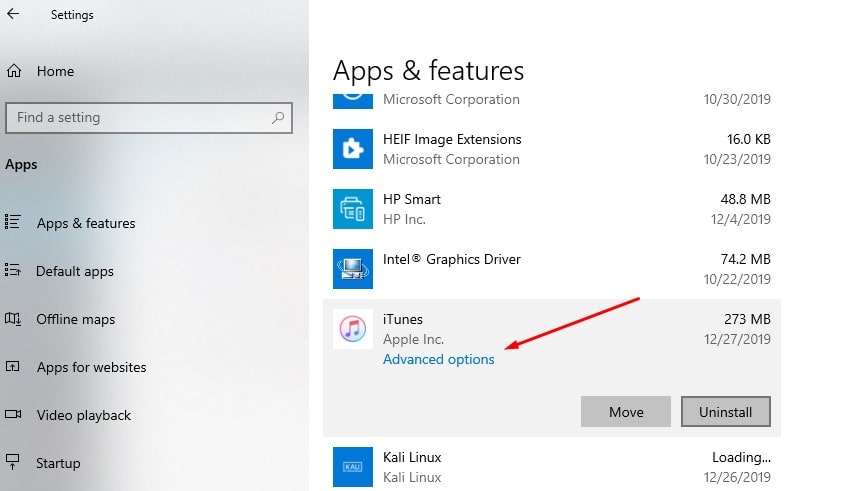Select the Offline maps sidebar icon

13,319
